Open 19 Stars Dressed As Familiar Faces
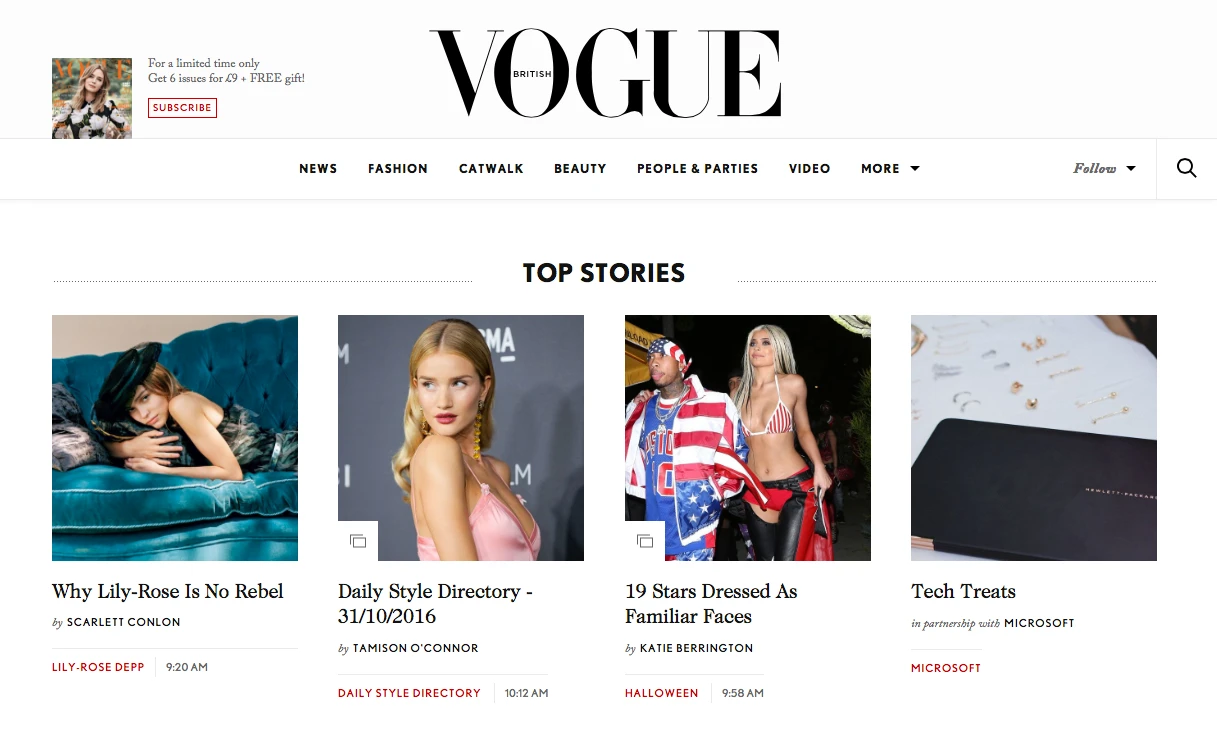 [x=711, y=604]
